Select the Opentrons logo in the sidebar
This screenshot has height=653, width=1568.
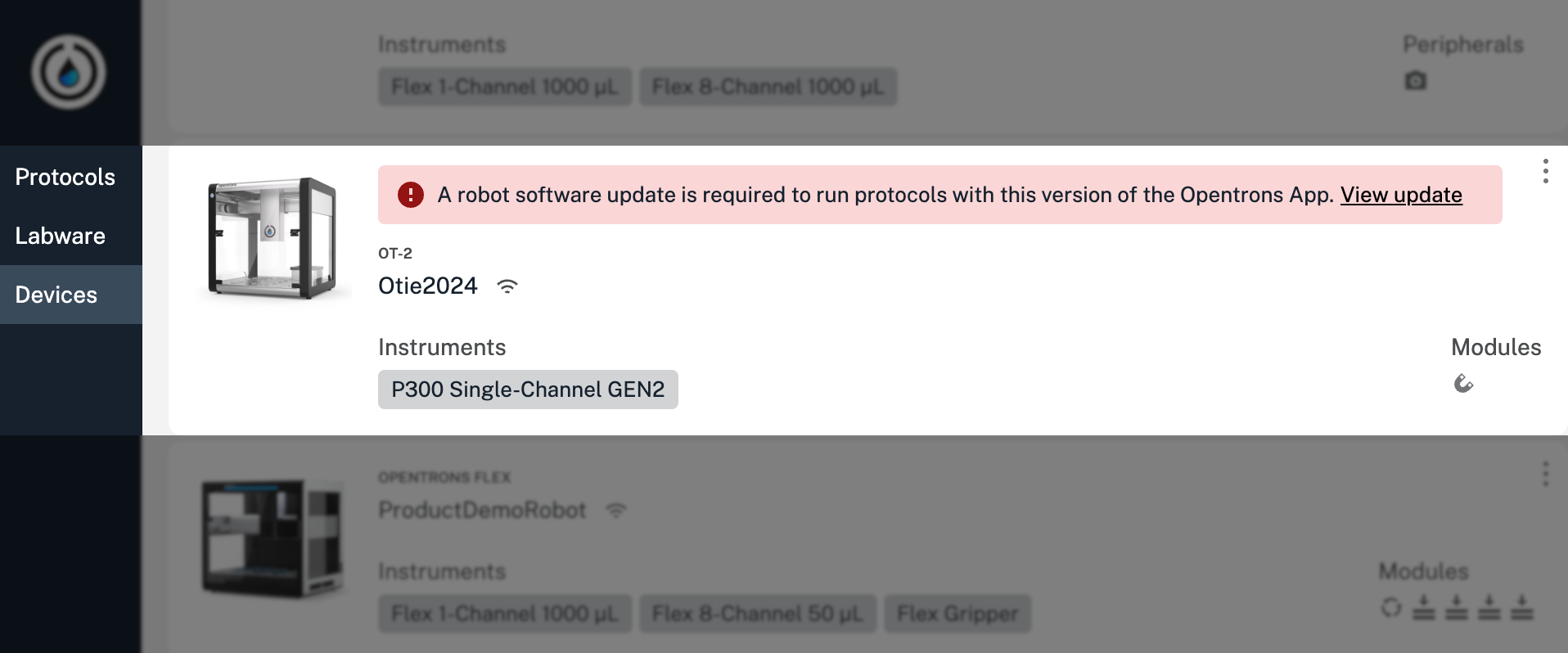pyautogui.click(x=70, y=72)
